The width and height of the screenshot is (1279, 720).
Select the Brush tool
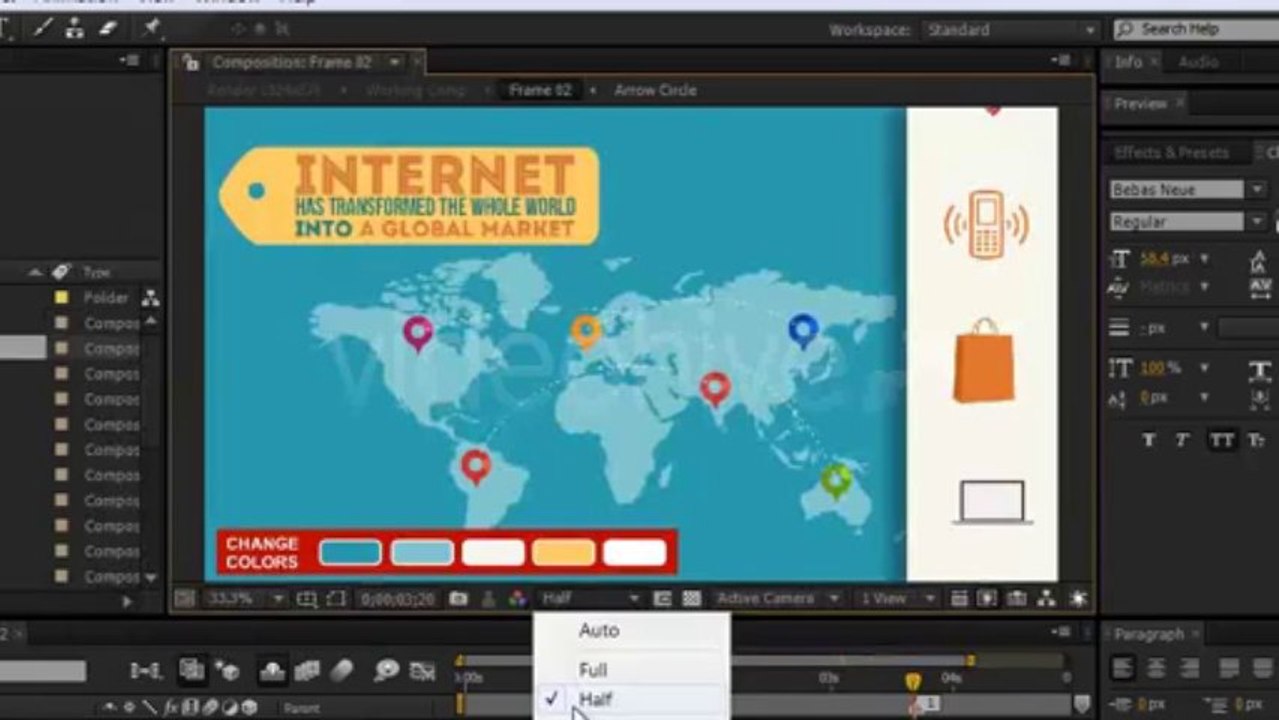coord(42,28)
